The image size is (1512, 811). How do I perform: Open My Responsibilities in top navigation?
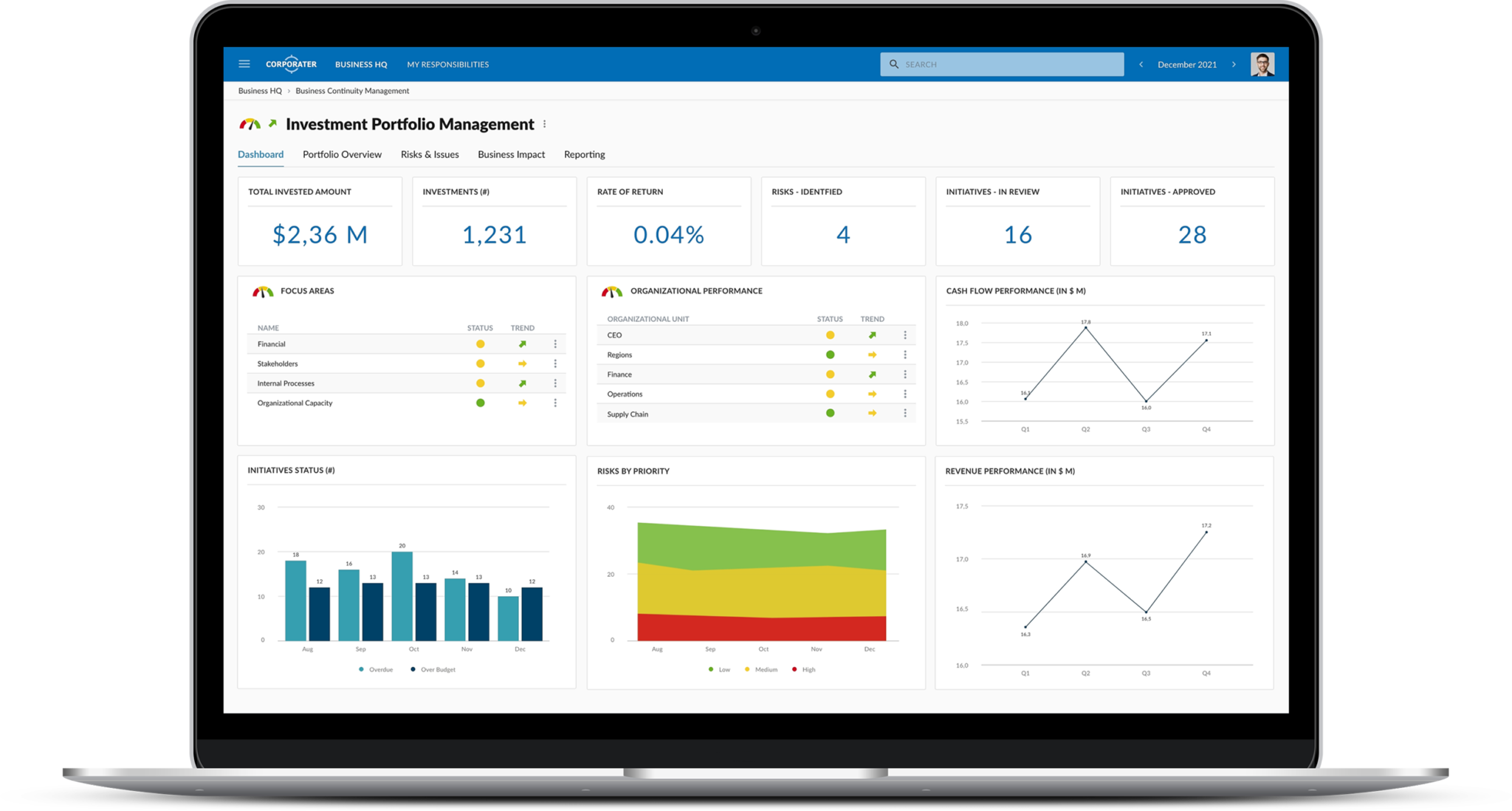coord(447,64)
